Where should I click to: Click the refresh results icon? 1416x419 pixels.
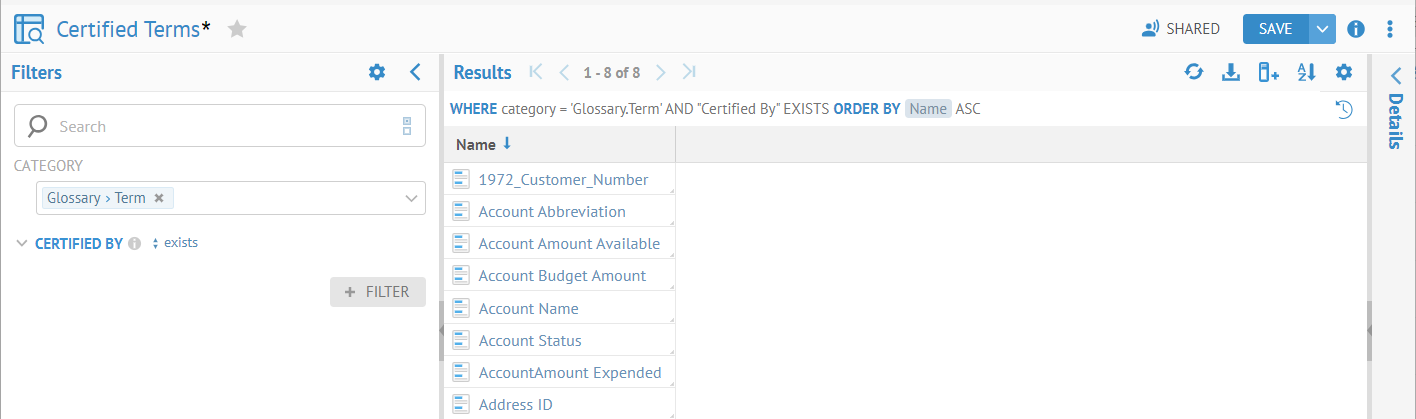[x=1193, y=72]
